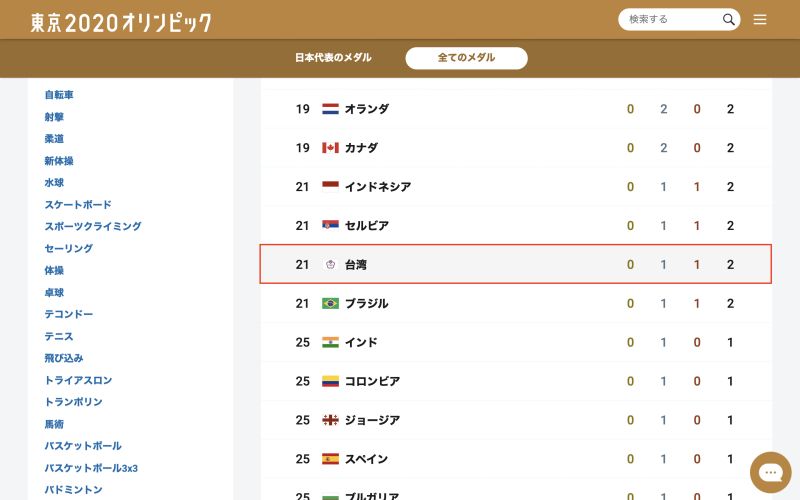Switch to 日本代表のメダル tab
Viewport: 800px width, 500px height.
pos(333,58)
